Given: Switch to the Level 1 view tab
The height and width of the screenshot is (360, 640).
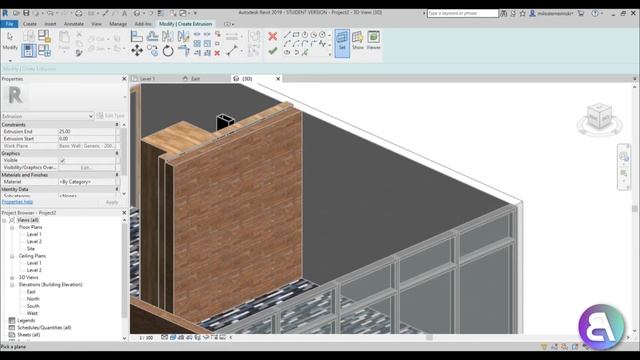Looking at the screenshot, I should click(147, 79).
